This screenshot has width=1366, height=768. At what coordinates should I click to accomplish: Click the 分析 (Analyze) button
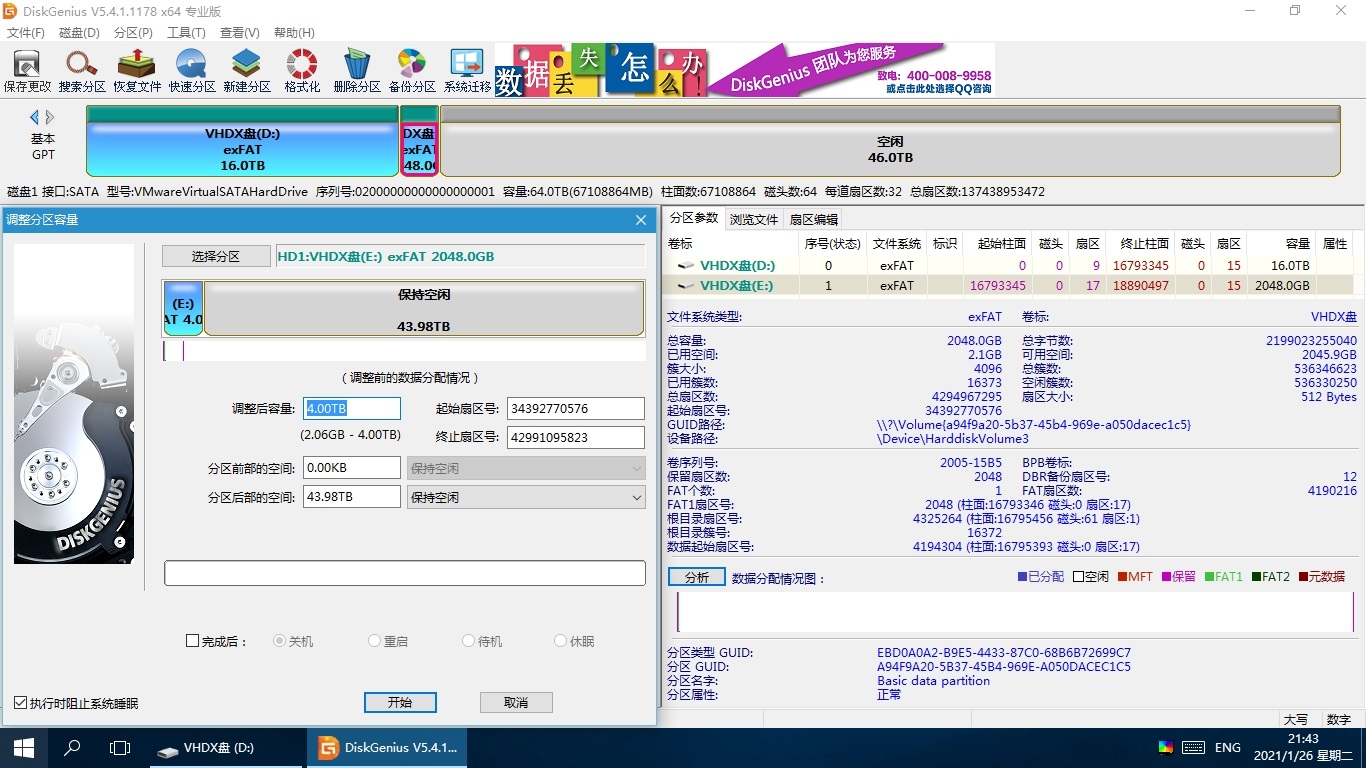point(697,577)
